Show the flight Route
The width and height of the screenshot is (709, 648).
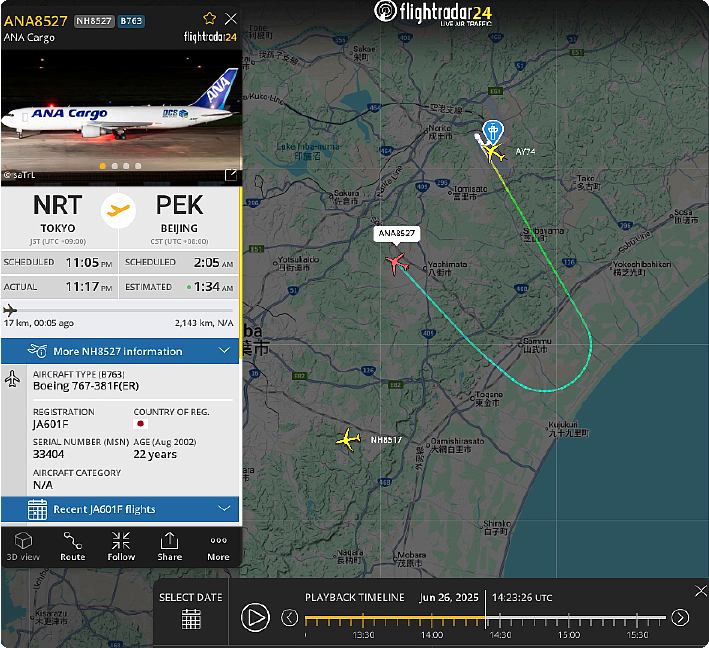73,546
